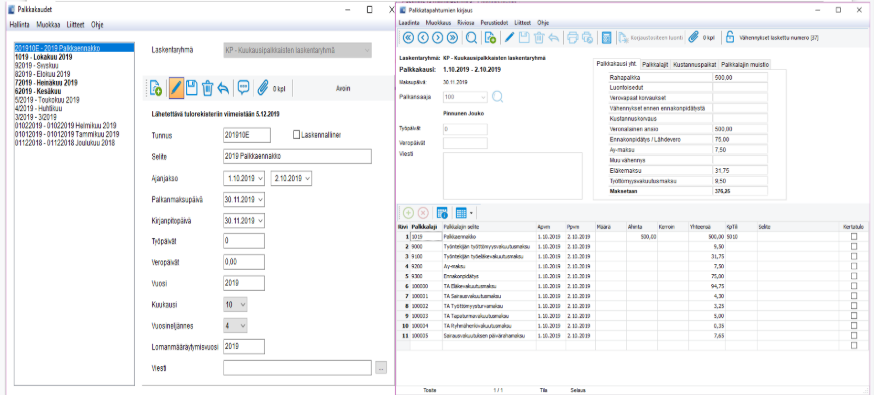Tick Kertatulo checkbox for row 1 Palkkaennakko
This screenshot has width=874, height=395.
click(854, 237)
